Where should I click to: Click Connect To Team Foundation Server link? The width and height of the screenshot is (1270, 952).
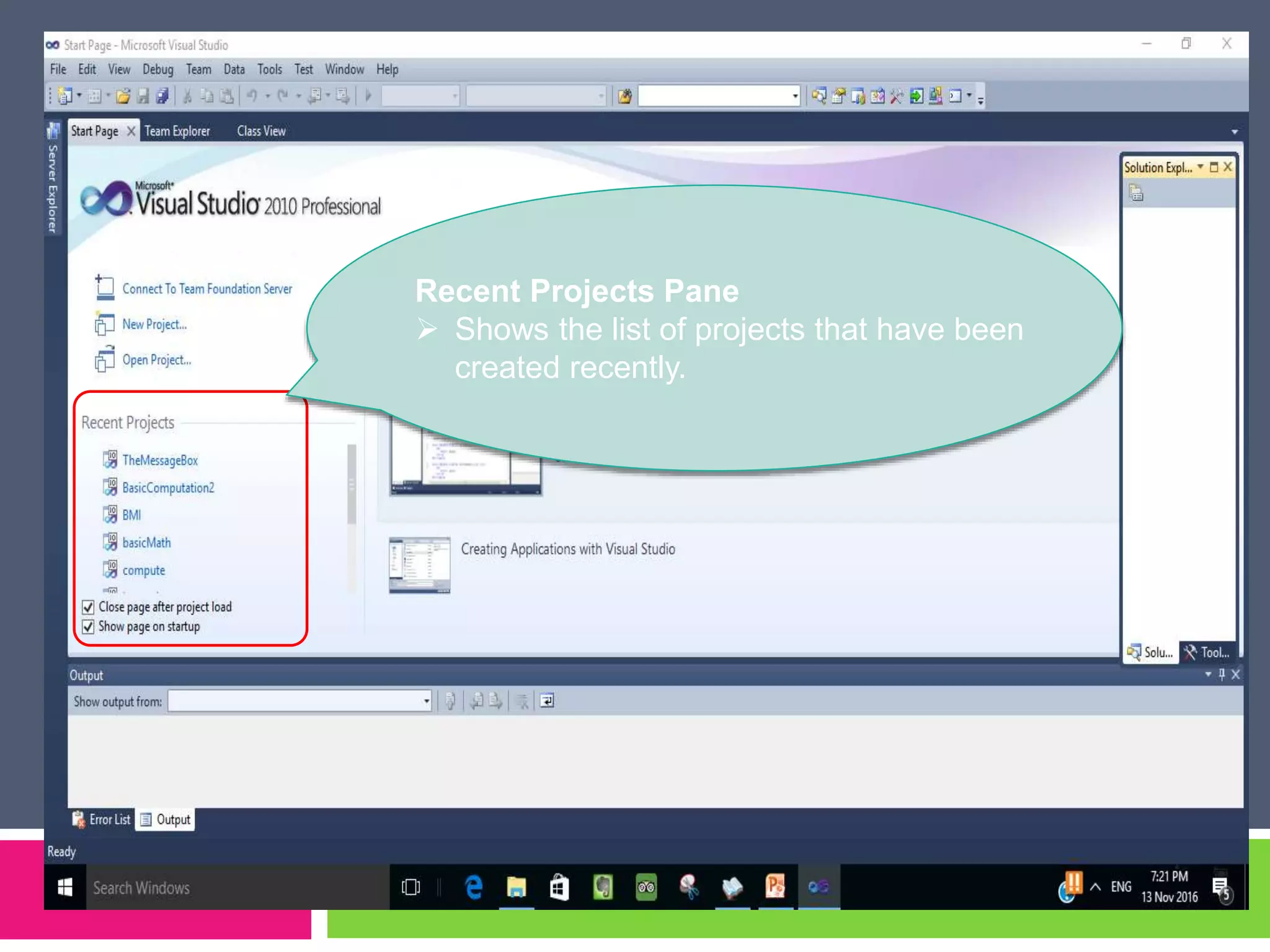(x=207, y=289)
